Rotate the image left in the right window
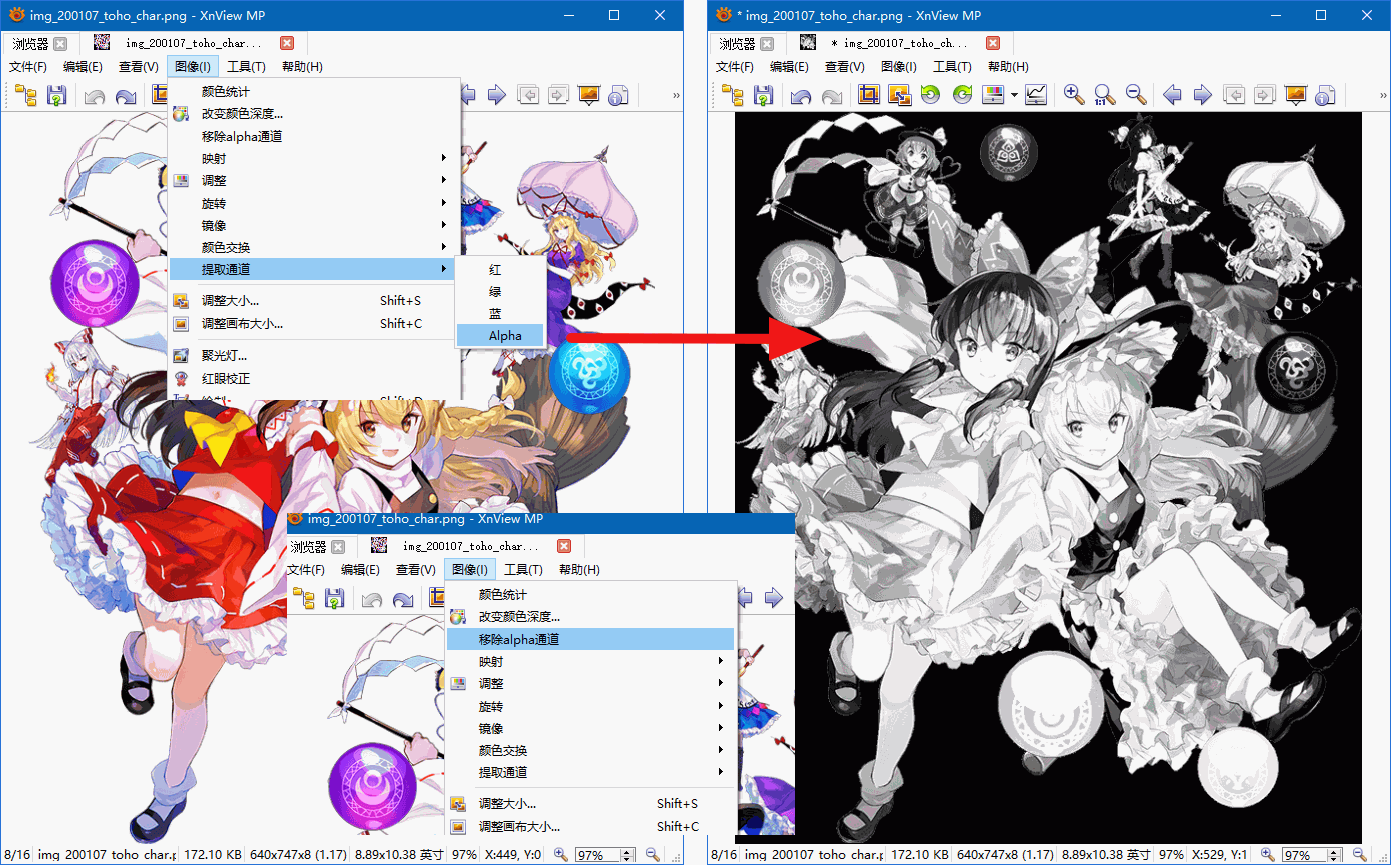This screenshot has height=865, width=1391. point(931,95)
